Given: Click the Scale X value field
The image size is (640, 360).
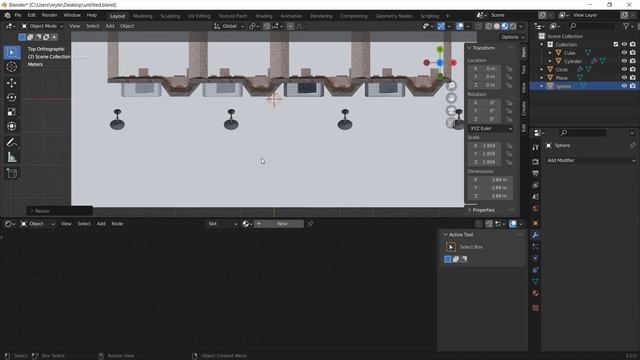Looking at the screenshot, I should (485, 146).
